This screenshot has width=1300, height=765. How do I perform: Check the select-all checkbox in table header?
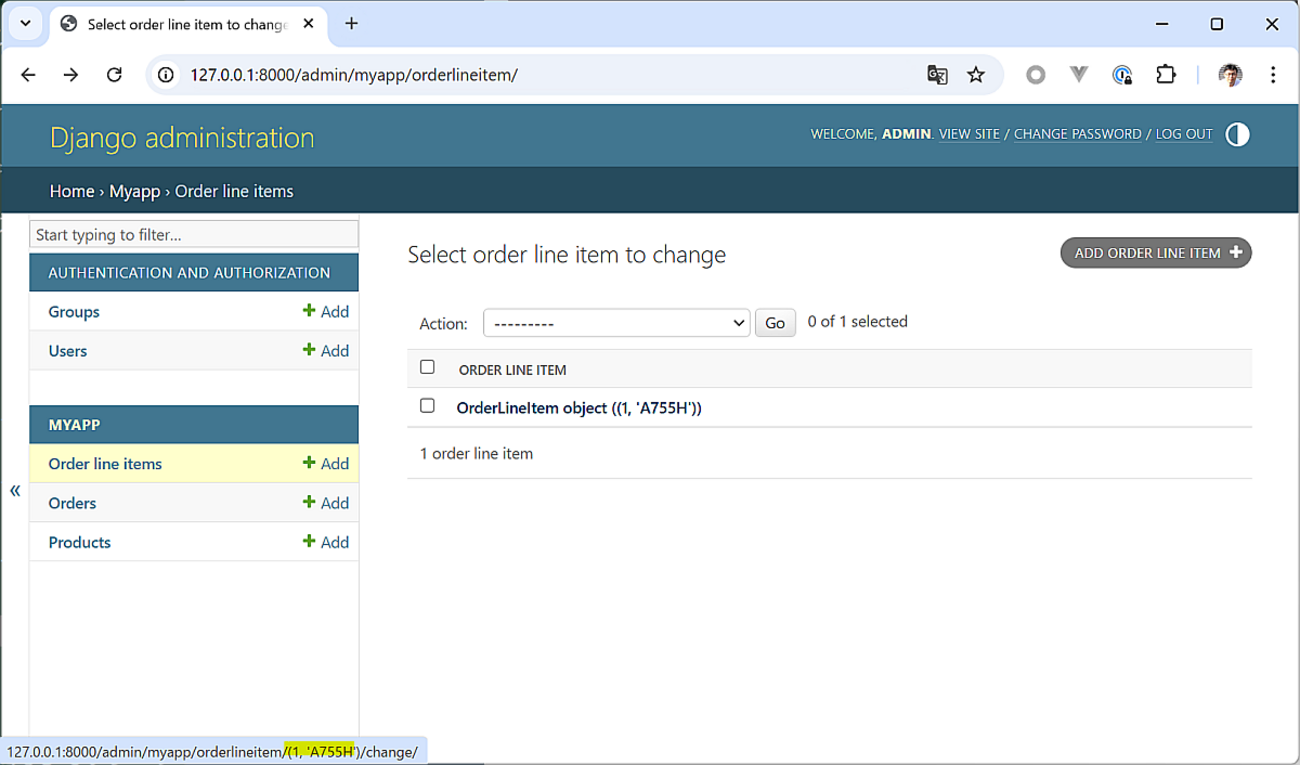(x=427, y=367)
